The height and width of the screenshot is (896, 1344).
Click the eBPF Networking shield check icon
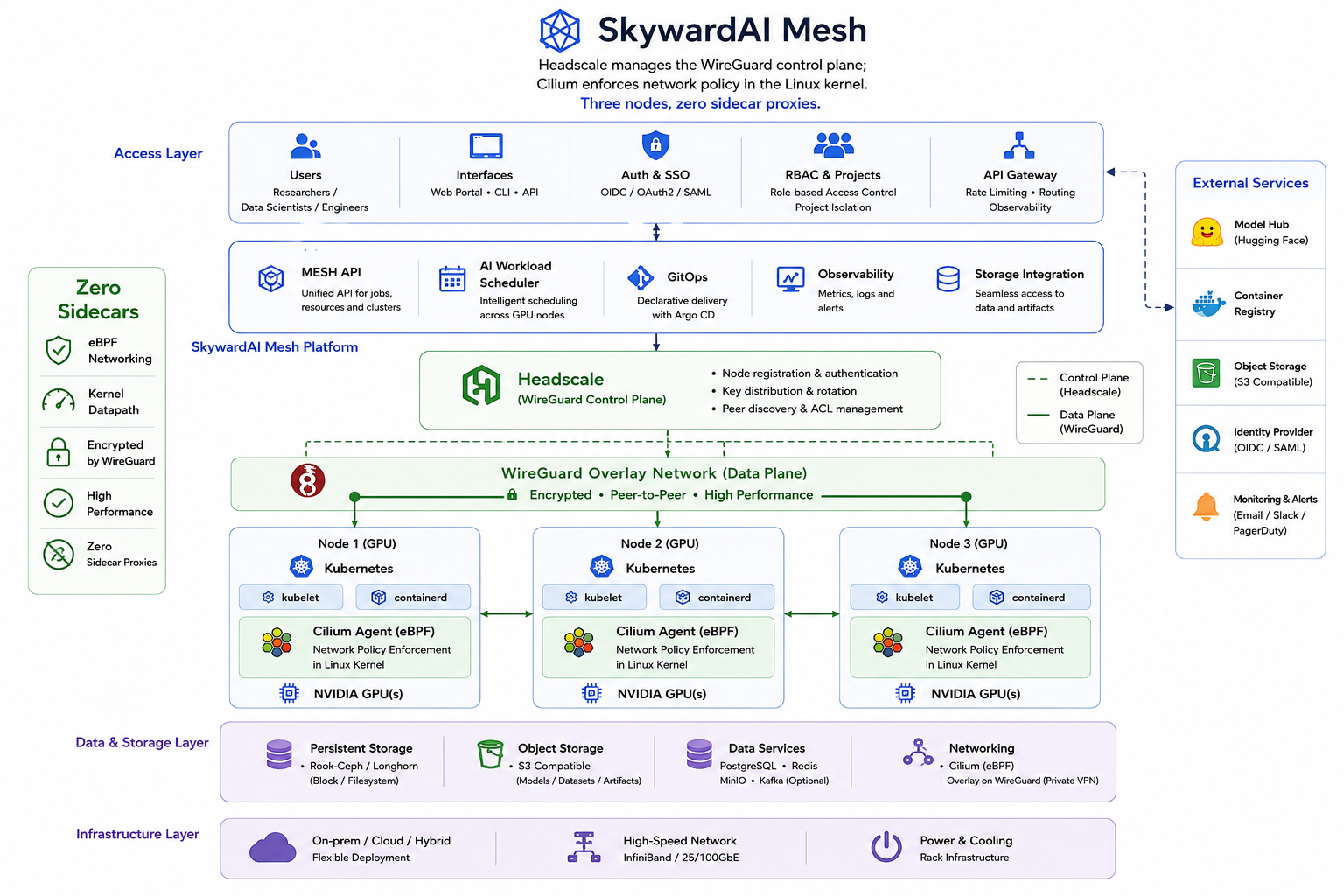59,350
